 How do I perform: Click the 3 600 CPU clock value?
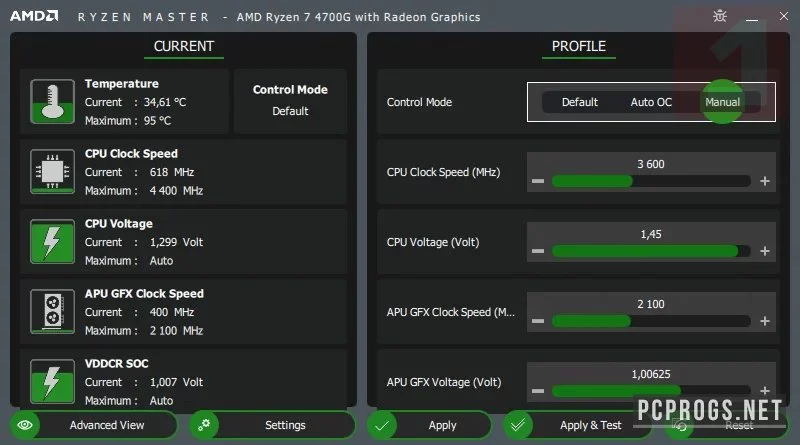click(x=651, y=164)
